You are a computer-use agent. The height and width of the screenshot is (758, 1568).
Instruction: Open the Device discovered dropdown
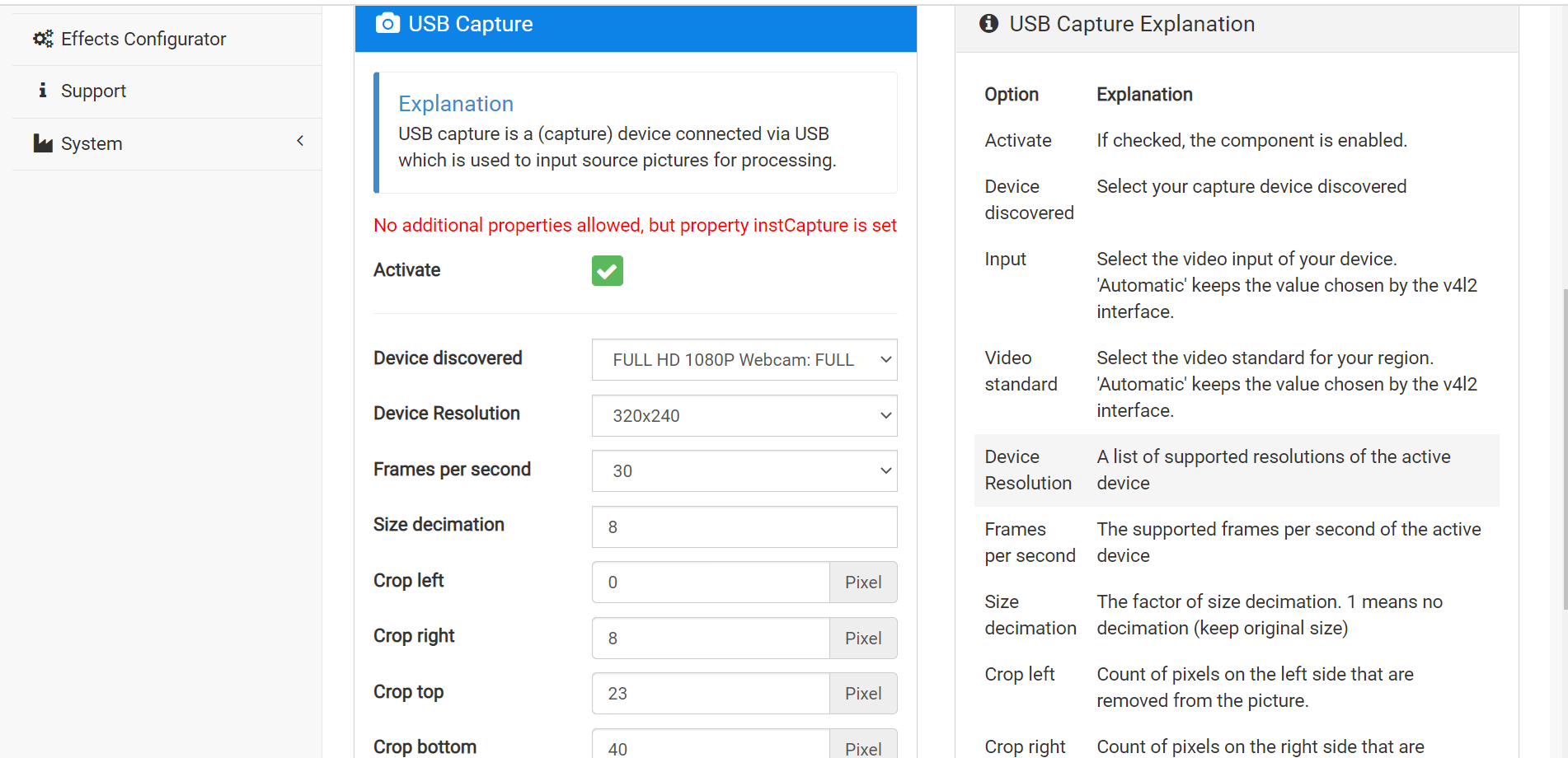744,360
